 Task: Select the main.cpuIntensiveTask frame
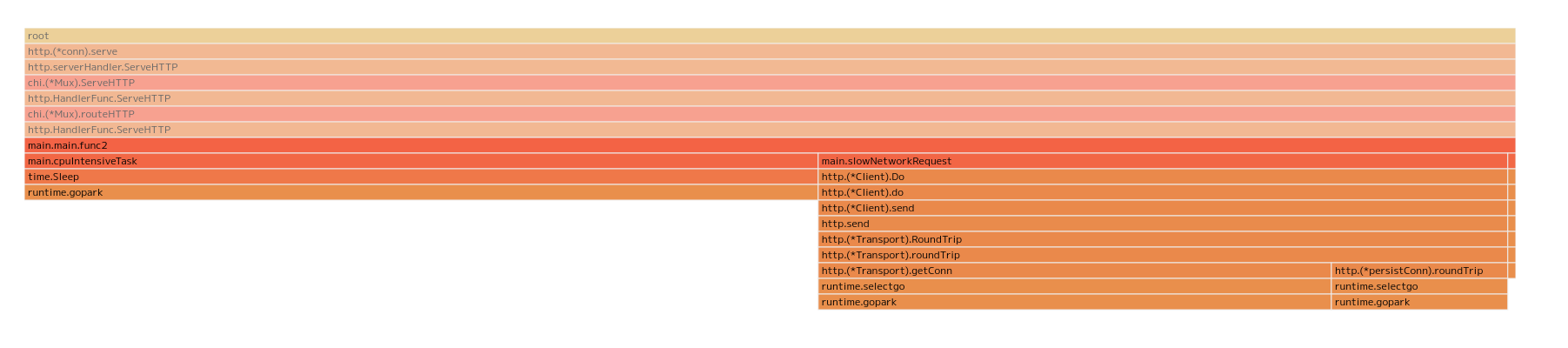coord(421,161)
